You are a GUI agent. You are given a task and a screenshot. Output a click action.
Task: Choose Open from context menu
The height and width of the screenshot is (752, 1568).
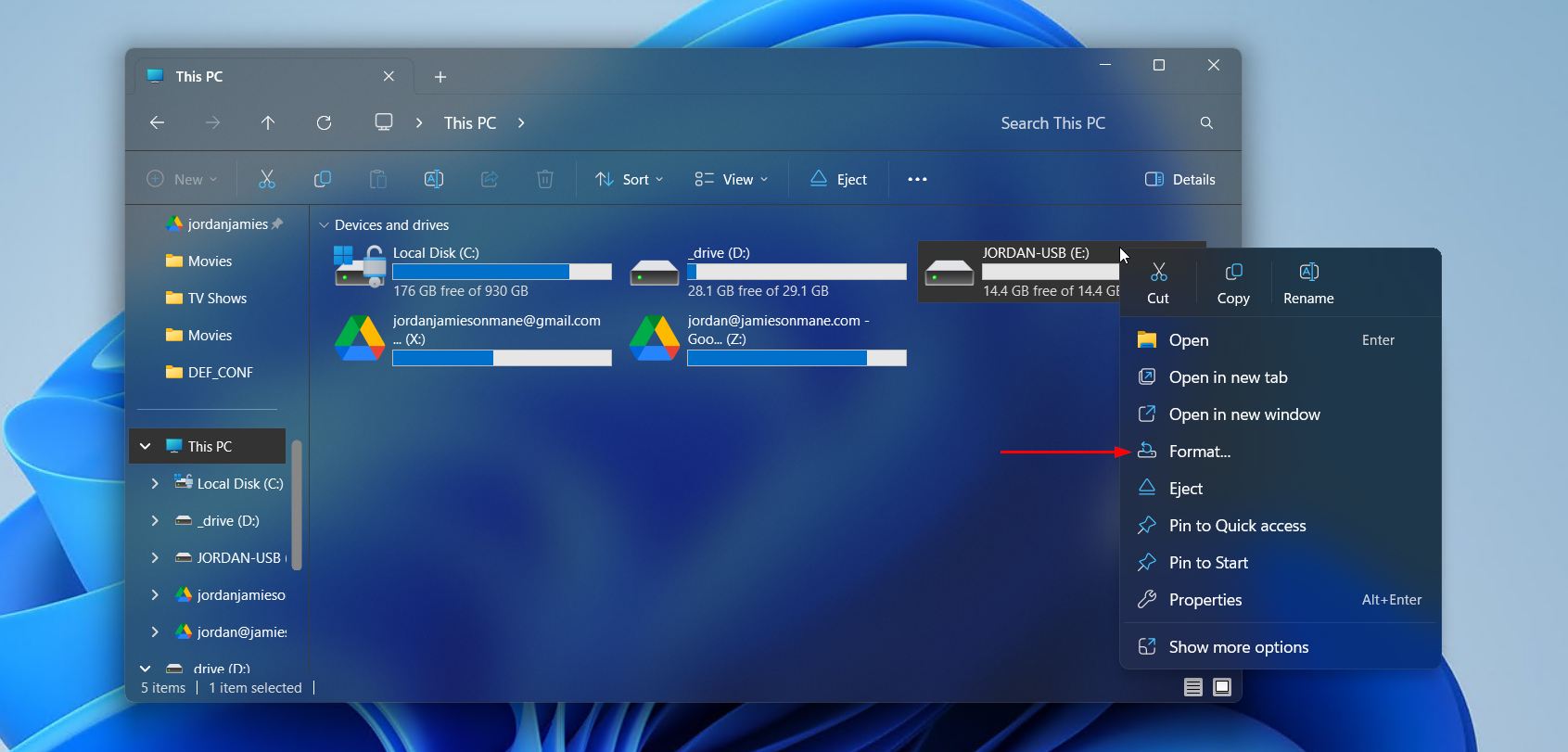pyautogui.click(x=1281, y=339)
